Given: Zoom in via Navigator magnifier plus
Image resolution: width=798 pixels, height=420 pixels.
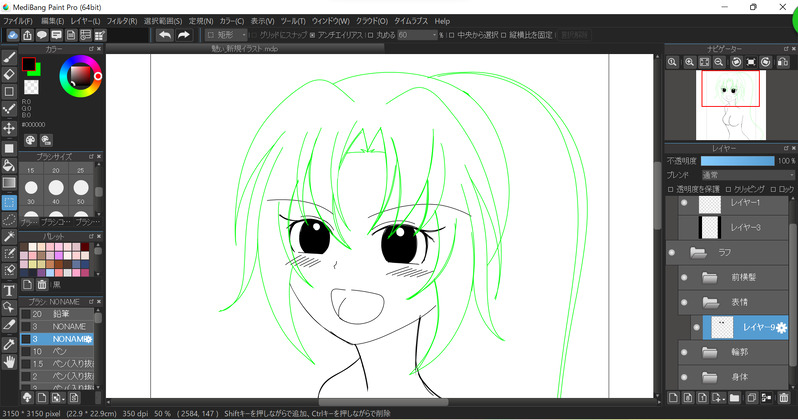Looking at the screenshot, I should (x=689, y=62).
